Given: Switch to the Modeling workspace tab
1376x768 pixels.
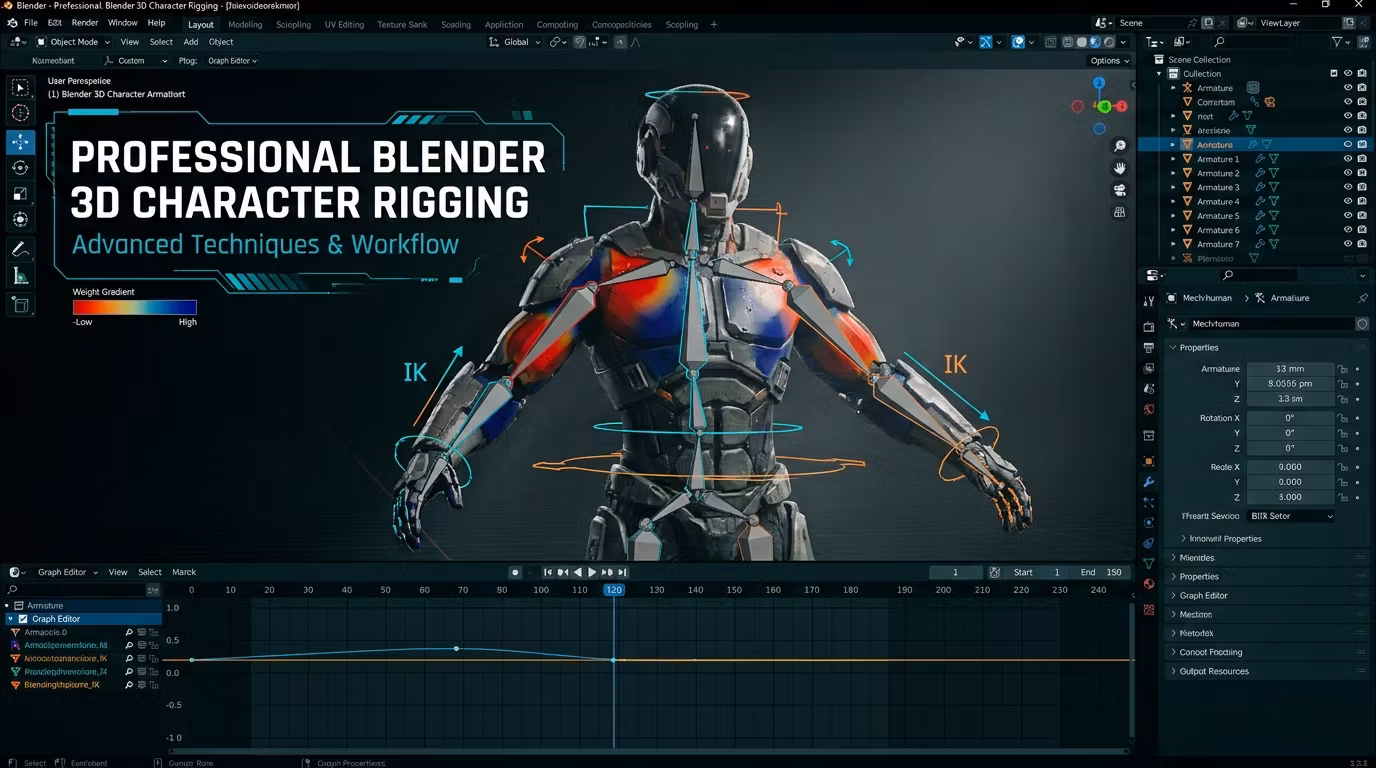Looking at the screenshot, I should (245, 24).
